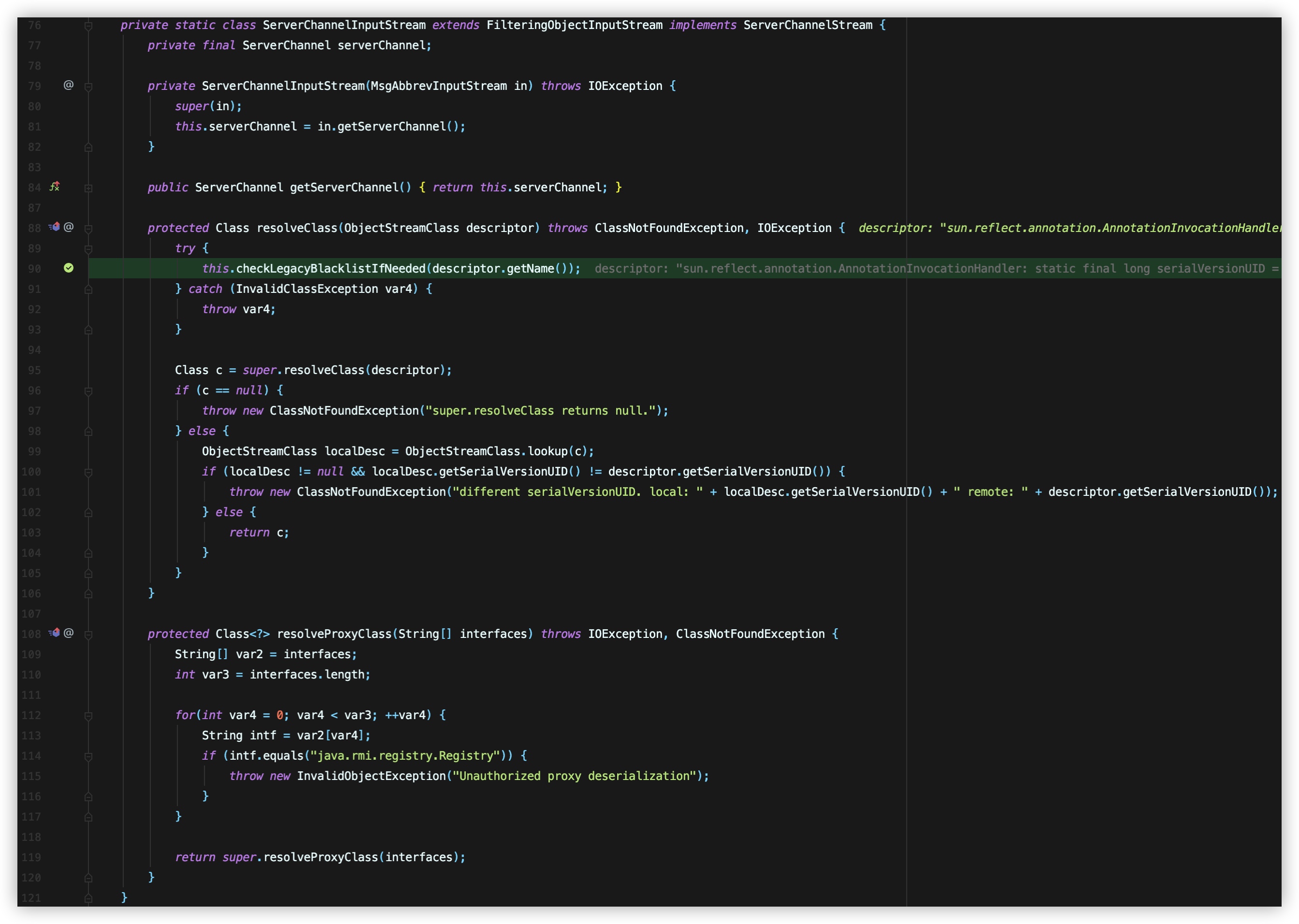Click "throw var4;" on line 92
The height and width of the screenshot is (924, 1299).
[x=239, y=309]
